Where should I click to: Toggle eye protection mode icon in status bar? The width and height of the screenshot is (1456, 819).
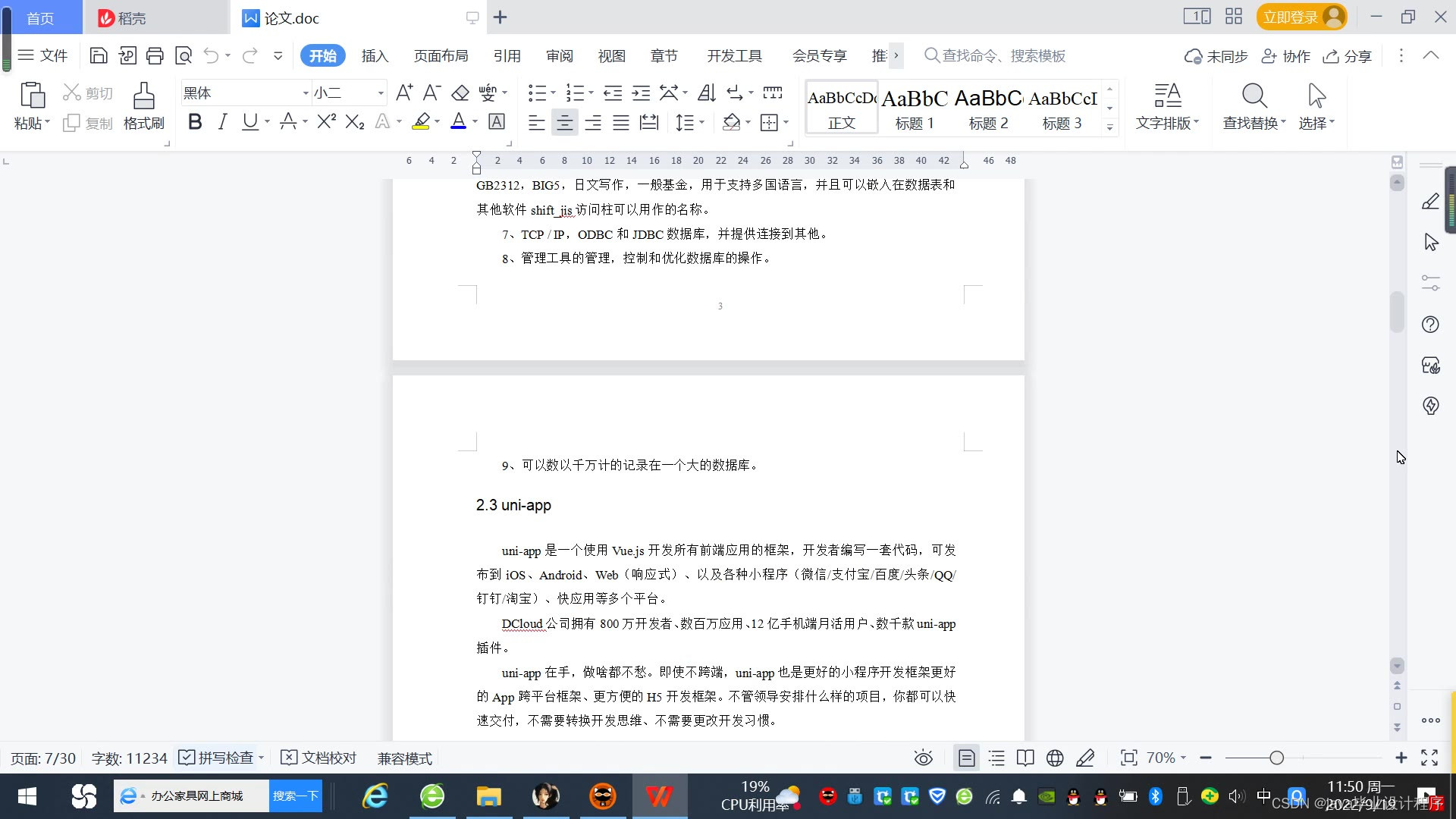click(923, 758)
